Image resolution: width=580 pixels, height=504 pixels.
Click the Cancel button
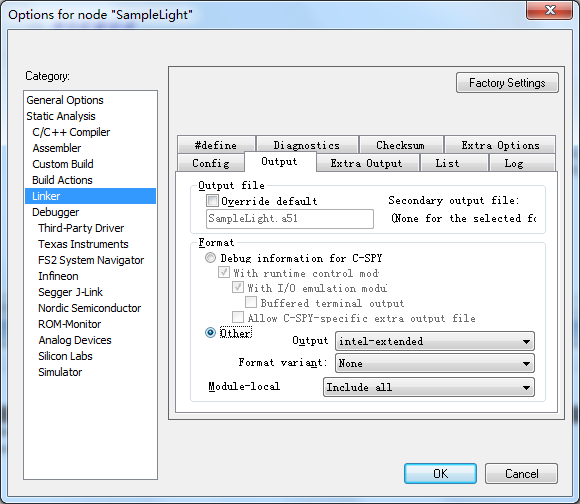(521, 473)
